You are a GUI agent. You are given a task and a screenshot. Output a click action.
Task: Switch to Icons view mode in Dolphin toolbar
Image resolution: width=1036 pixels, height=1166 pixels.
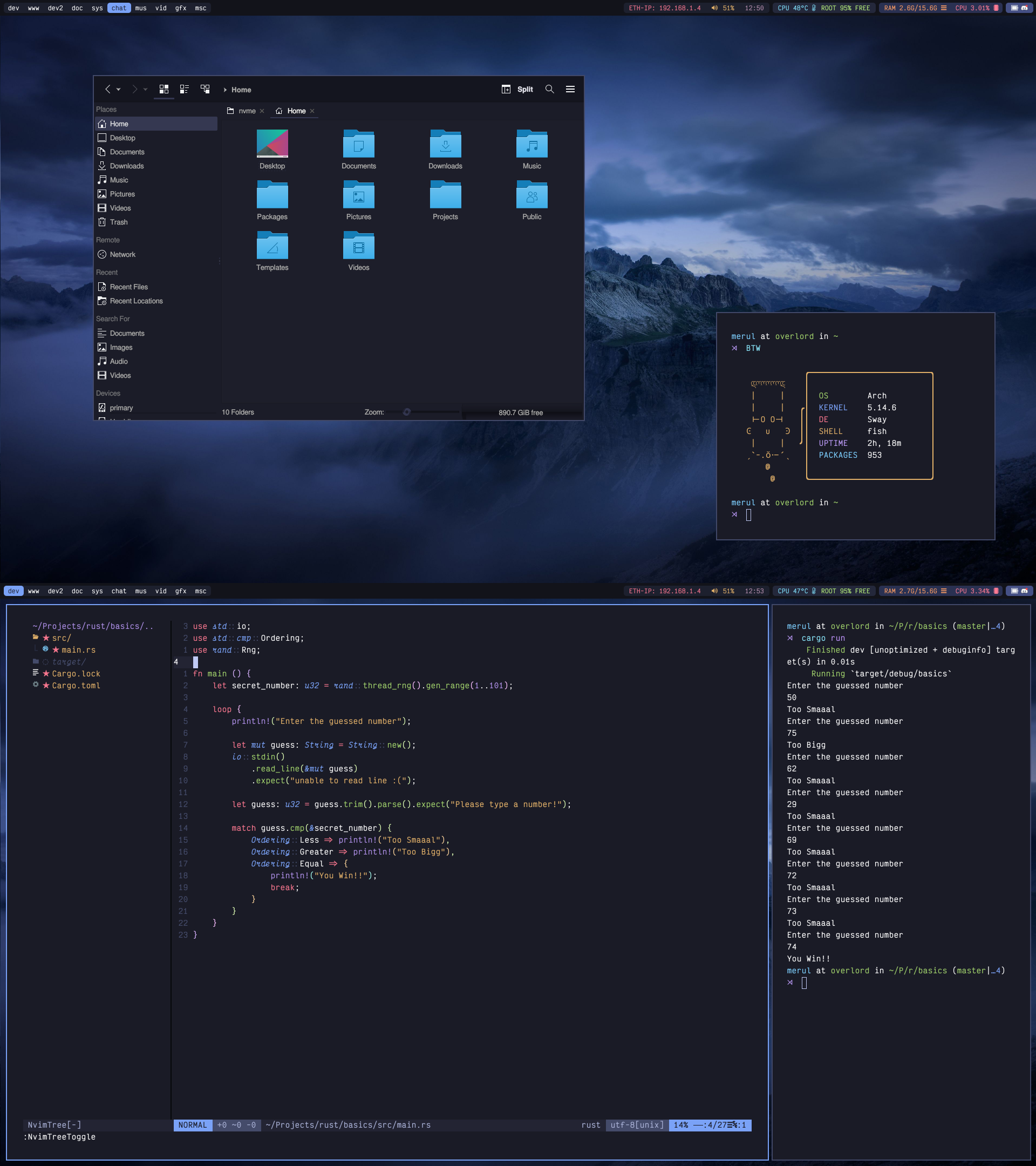(x=163, y=89)
